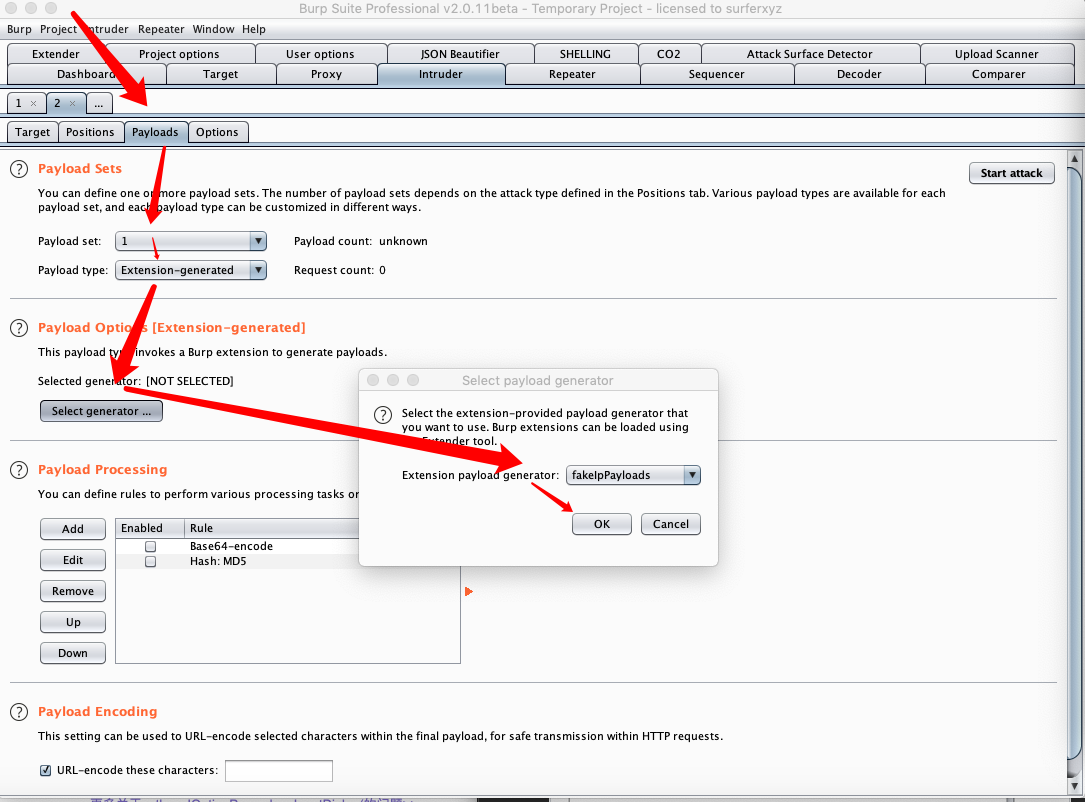Open the Repeater menu
Viewport: 1085px width, 802px height.
click(161, 29)
